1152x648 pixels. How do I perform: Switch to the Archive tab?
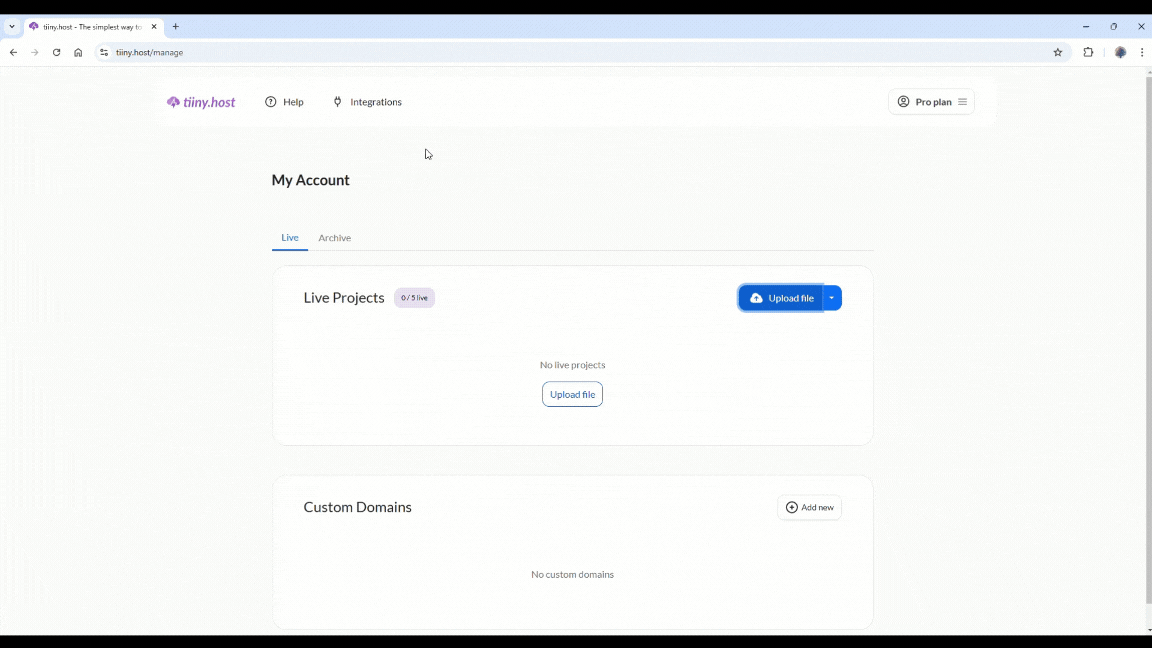334,238
